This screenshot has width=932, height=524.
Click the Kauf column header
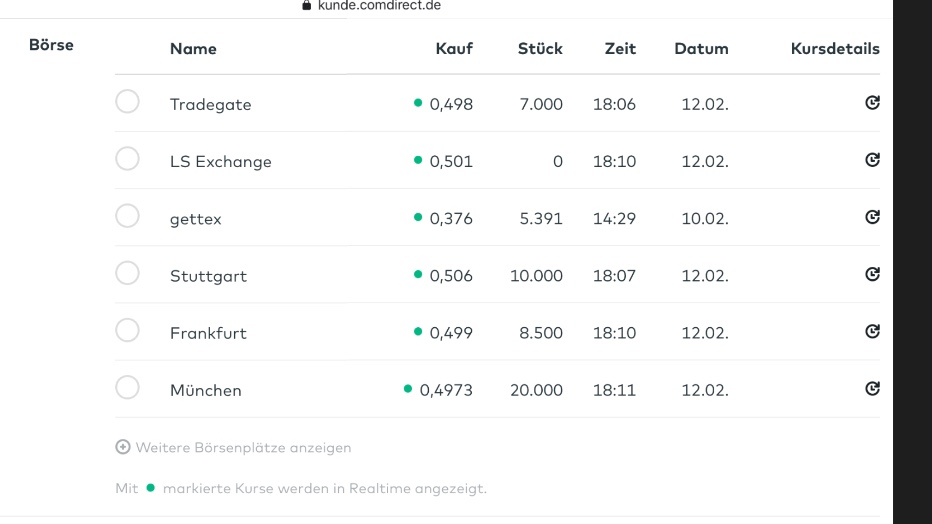pos(454,48)
